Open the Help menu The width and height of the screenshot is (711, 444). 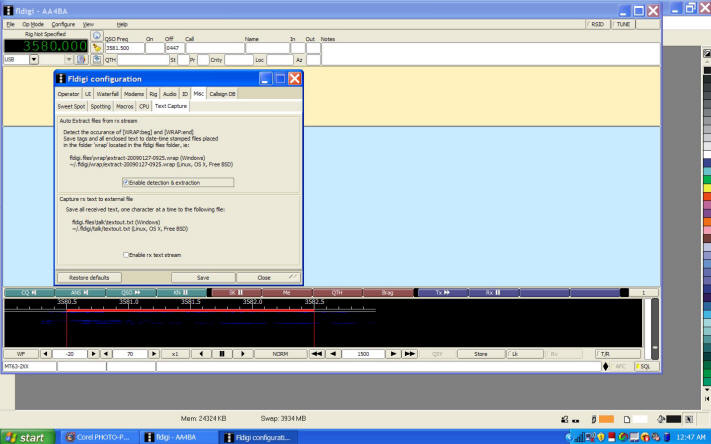[122, 24]
